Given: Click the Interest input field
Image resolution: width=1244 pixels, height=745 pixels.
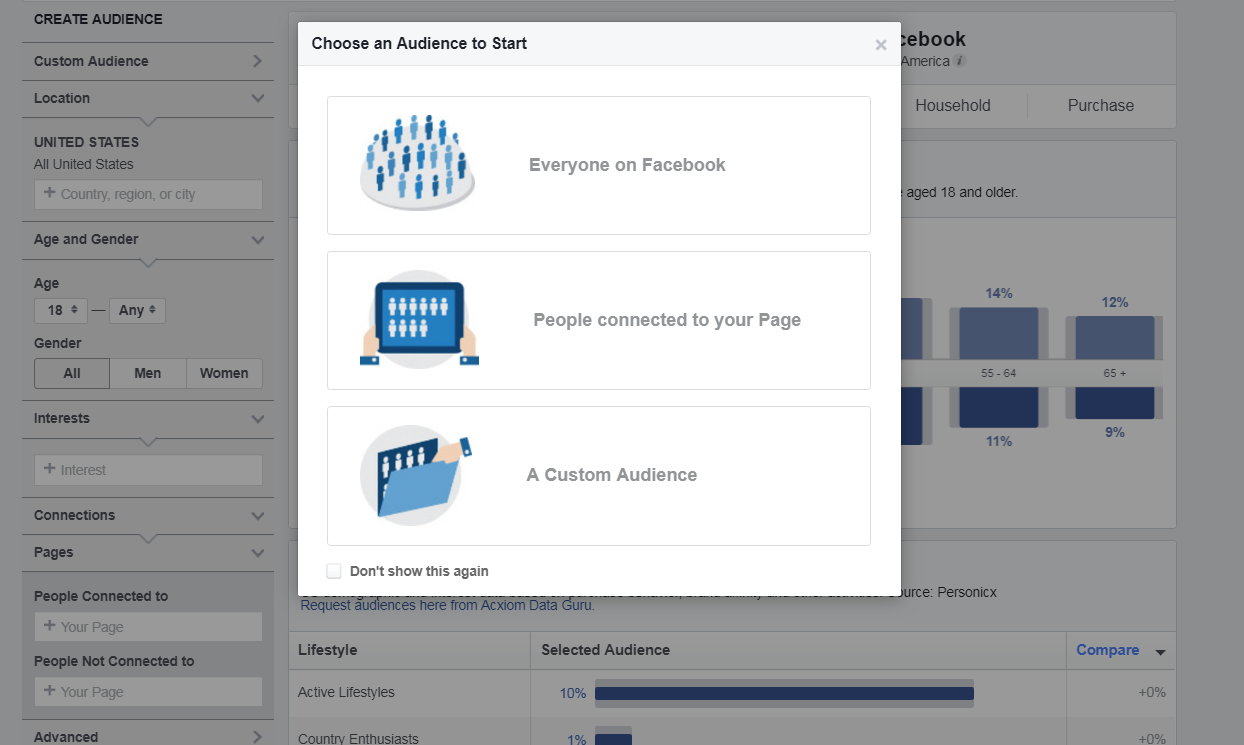Looking at the screenshot, I should pyautogui.click(x=148, y=470).
